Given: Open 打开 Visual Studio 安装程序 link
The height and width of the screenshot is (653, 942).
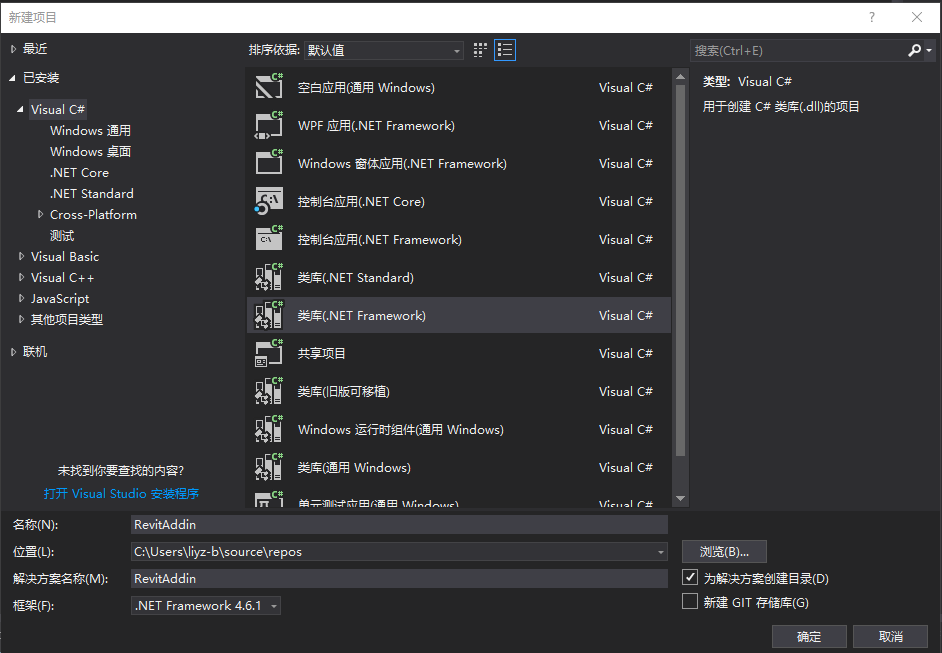Looking at the screenshot, I should (121, 493).
